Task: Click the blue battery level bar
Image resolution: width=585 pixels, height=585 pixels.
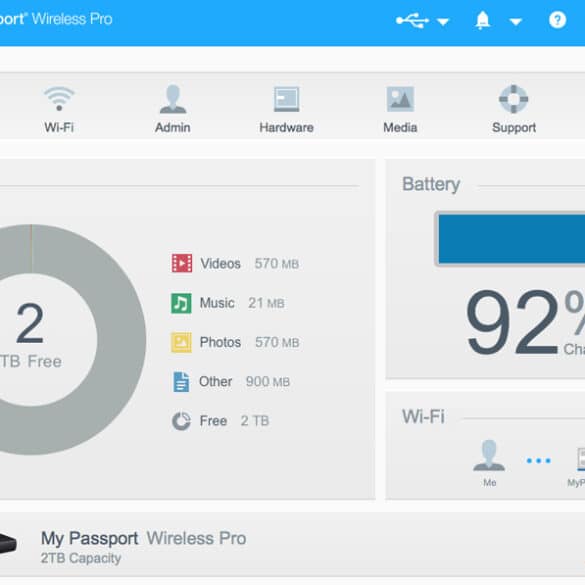Action: pos(511,239)
